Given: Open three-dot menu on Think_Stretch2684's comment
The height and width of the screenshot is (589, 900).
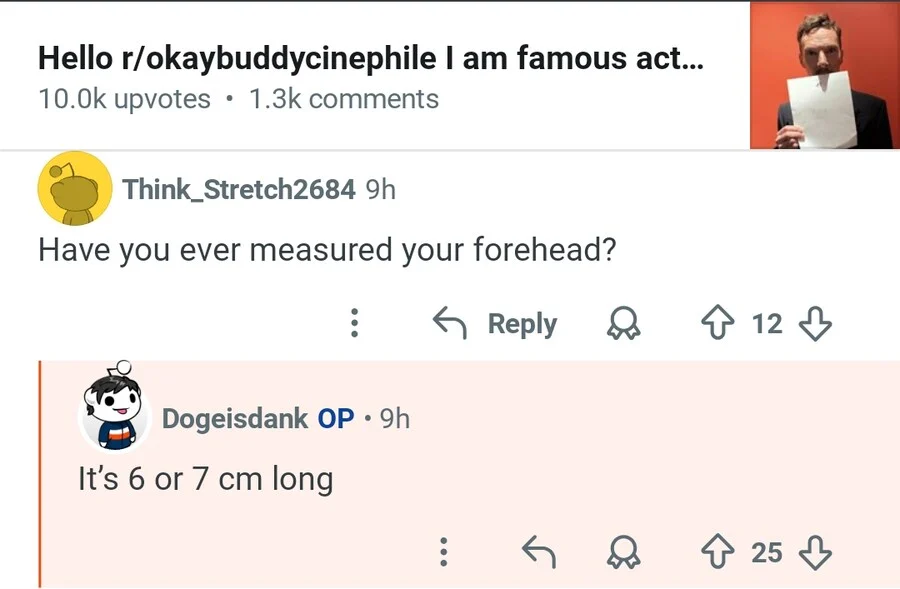Looking at the screenshot, I should click(x=353, y=323).
